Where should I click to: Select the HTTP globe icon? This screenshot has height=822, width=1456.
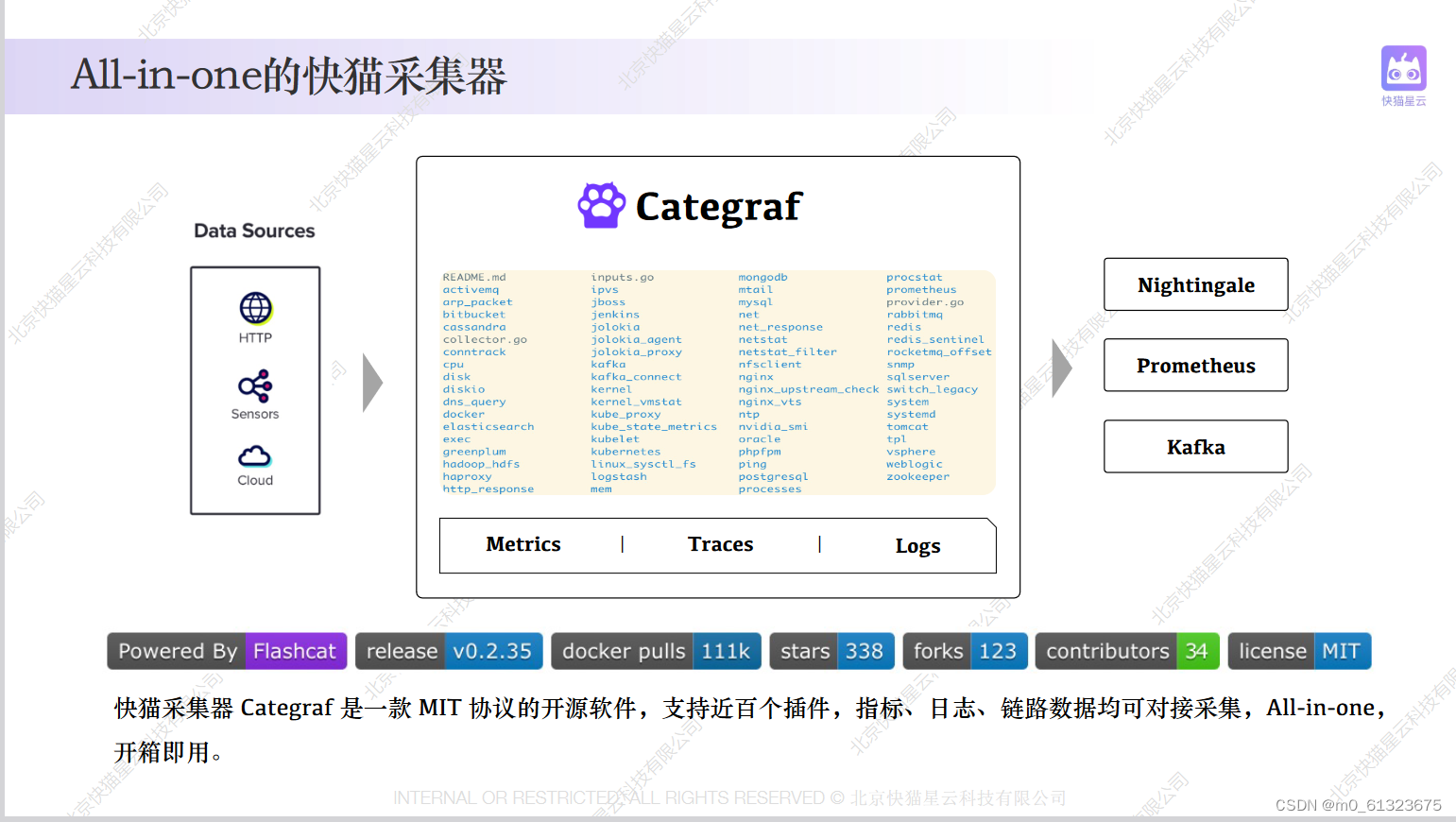[255, 308]
